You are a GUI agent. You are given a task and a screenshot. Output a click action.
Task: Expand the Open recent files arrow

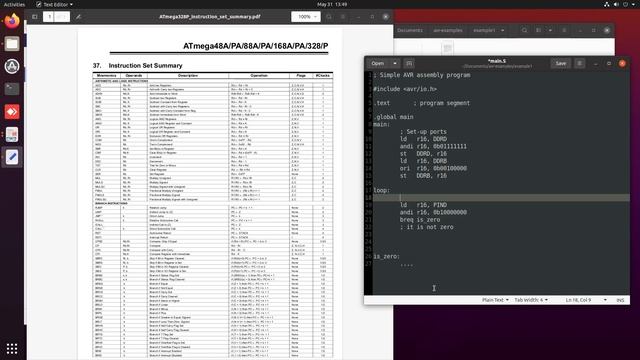pos(395,63)
